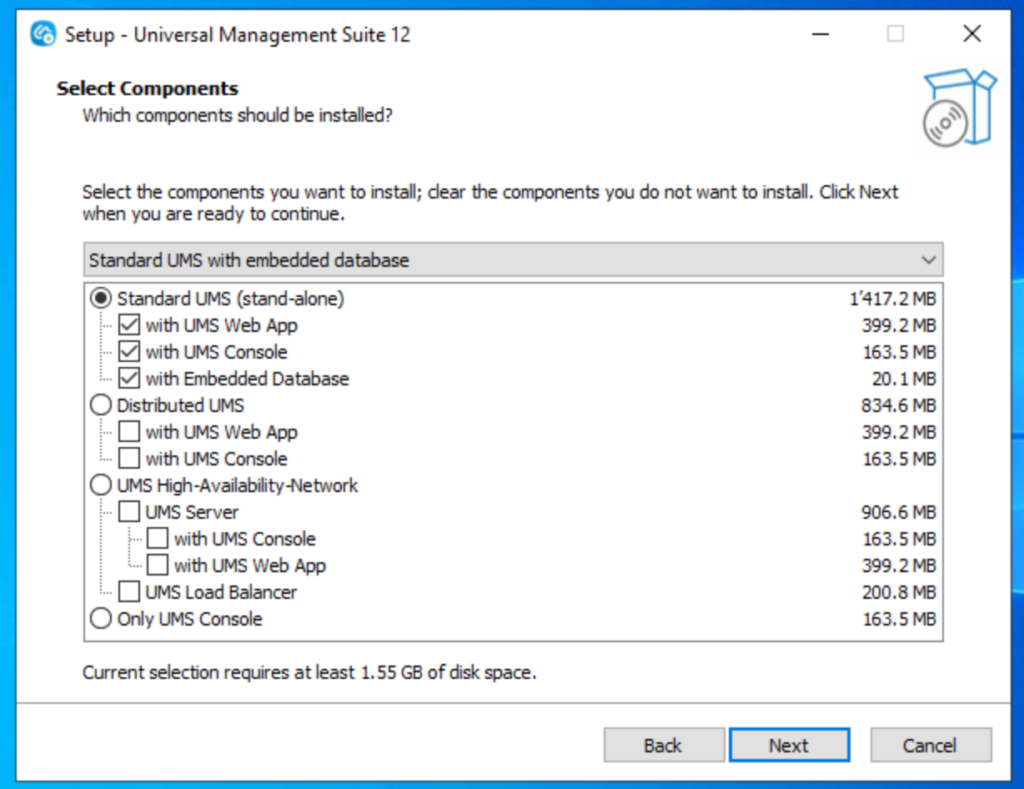This screenshot has height=789, width=1024.
Task: Enable UMS Web App under Distributed UMS
Action: point(129,432)
